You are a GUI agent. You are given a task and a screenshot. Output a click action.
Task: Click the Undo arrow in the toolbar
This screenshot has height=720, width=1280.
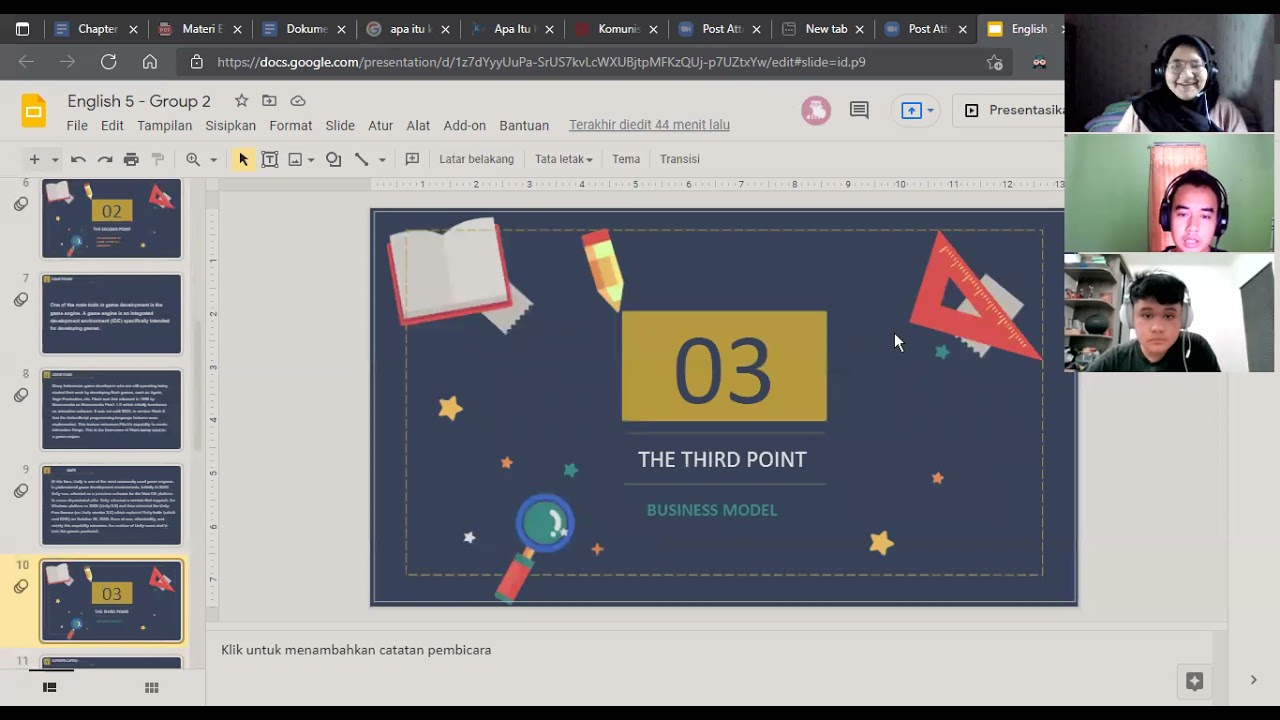[x=78, y=159]
